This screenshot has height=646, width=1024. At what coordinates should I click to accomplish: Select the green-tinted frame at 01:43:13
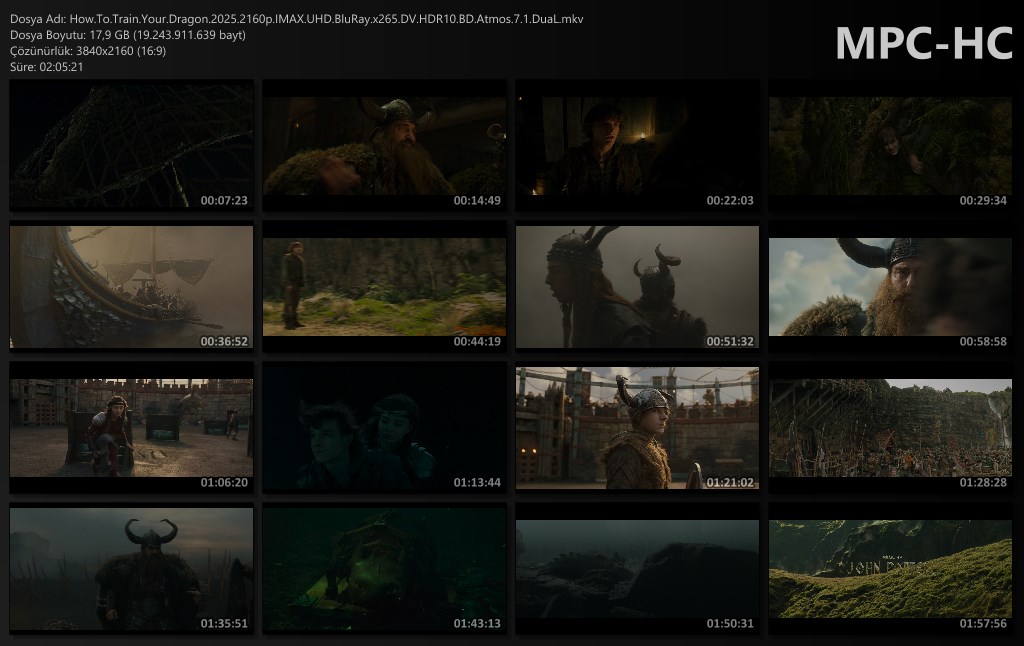[x=384, y=568]
